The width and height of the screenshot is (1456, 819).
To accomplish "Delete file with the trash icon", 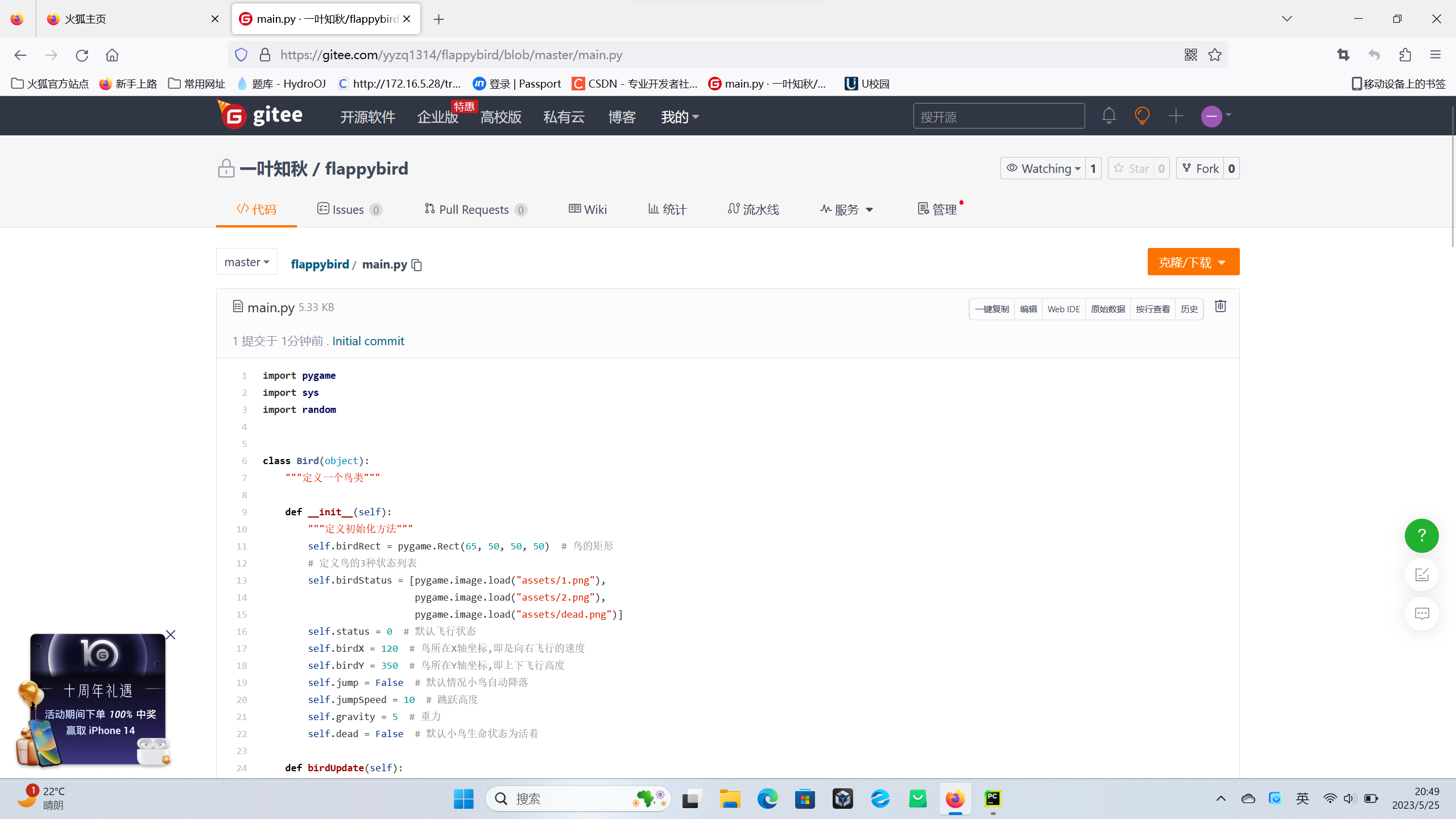I will click(x=1221, y=307).
